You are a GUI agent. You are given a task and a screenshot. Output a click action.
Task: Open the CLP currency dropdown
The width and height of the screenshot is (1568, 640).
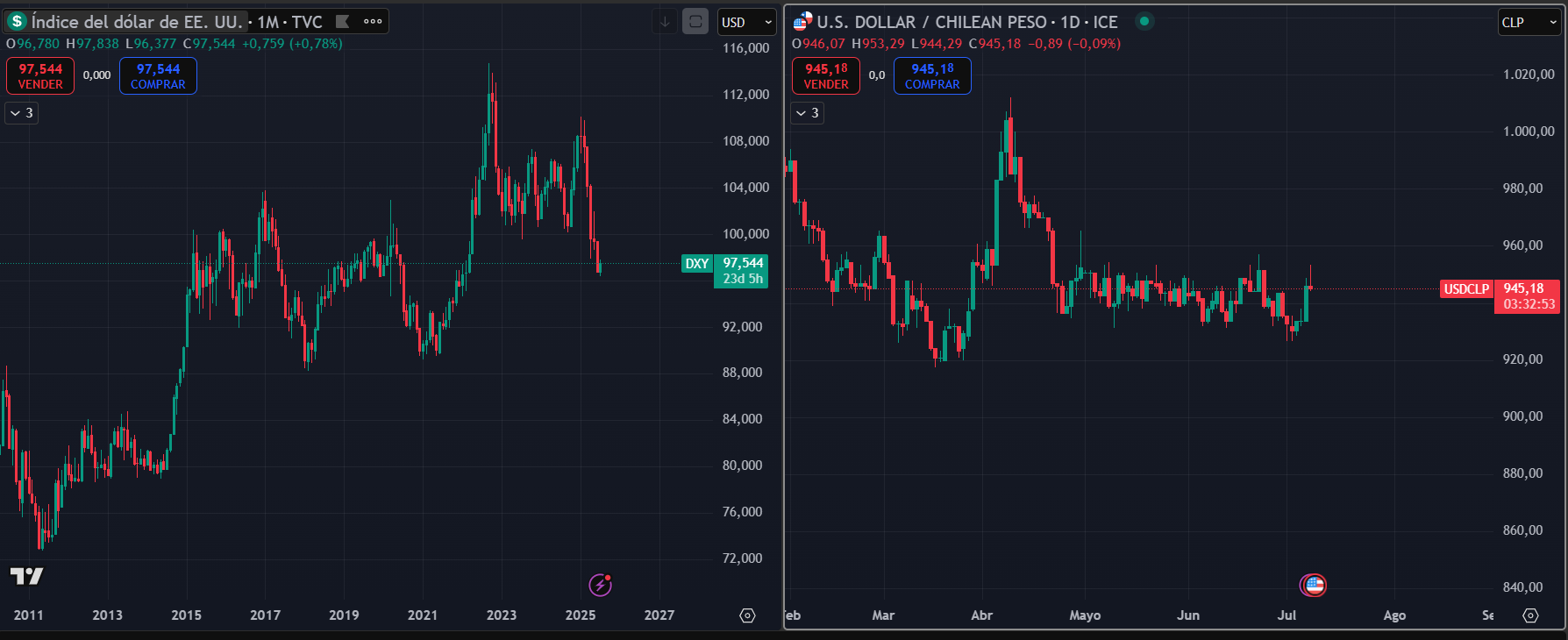tap(1529, 22)
